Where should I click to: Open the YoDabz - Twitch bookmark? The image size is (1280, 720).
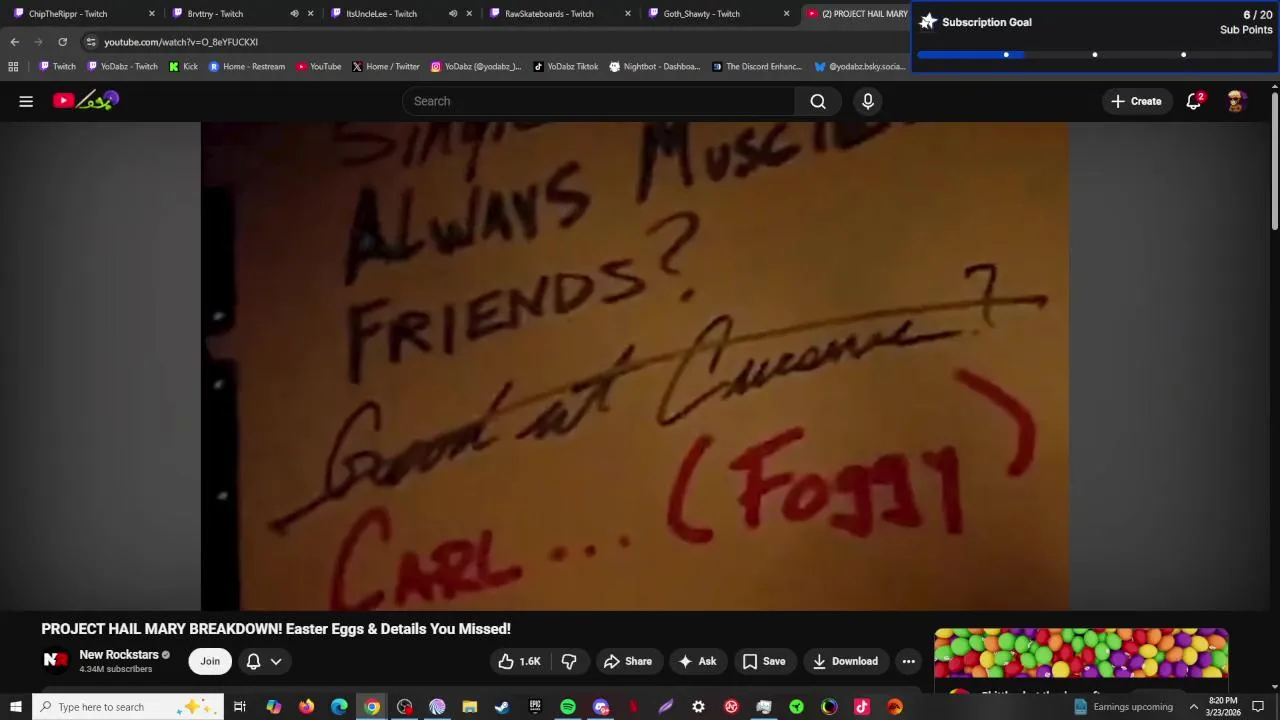coord(122,67)
